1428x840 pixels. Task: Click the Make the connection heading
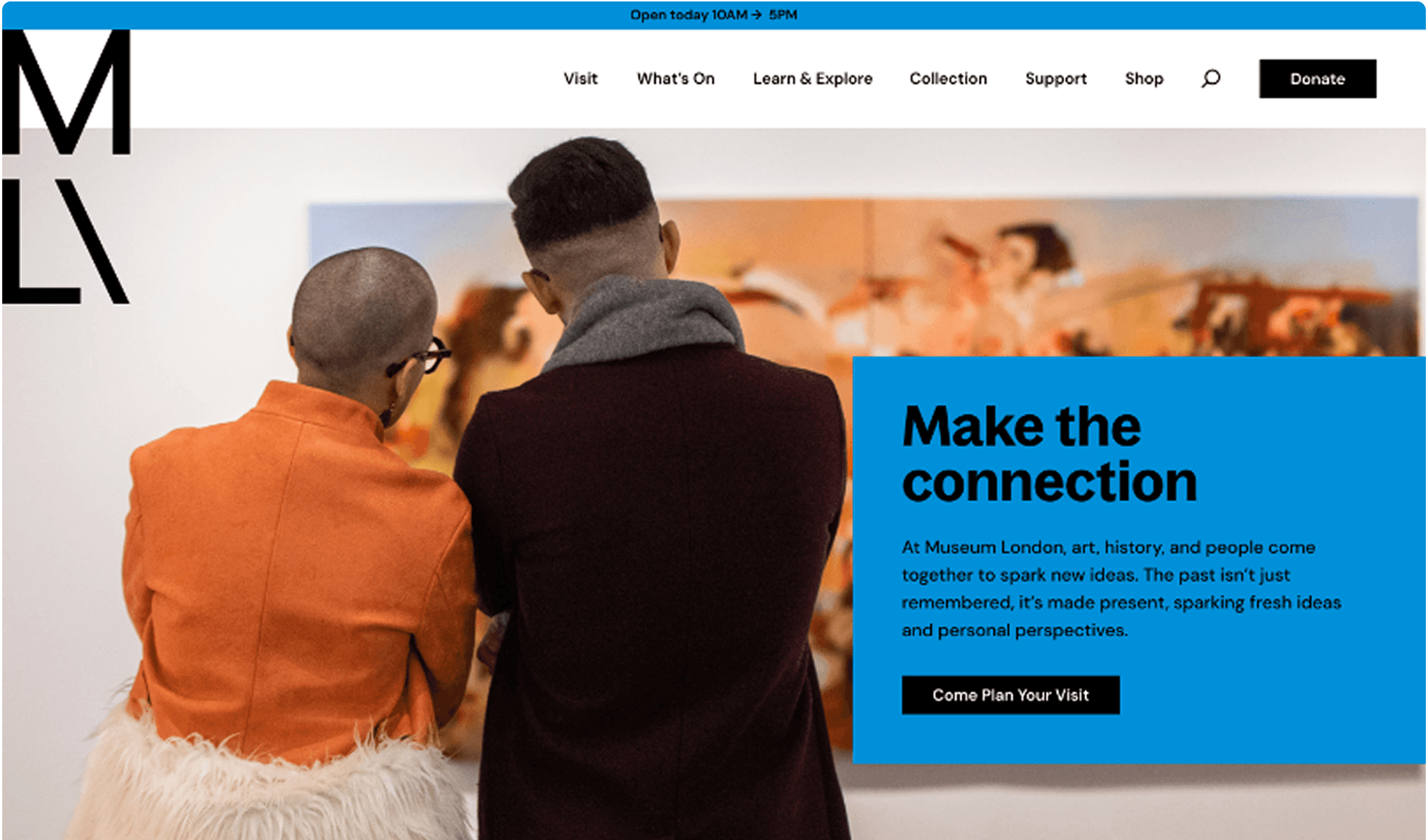[x=1049, y=453]
